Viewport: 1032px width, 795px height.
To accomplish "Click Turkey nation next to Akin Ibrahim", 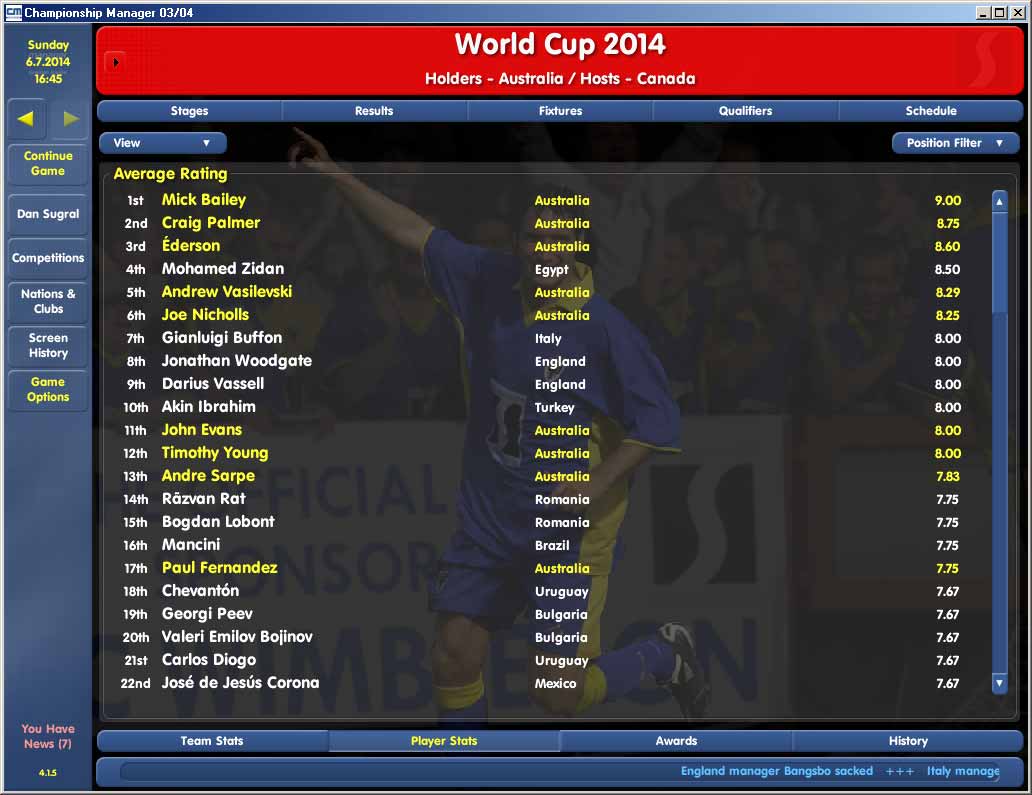I will point(554,407).
